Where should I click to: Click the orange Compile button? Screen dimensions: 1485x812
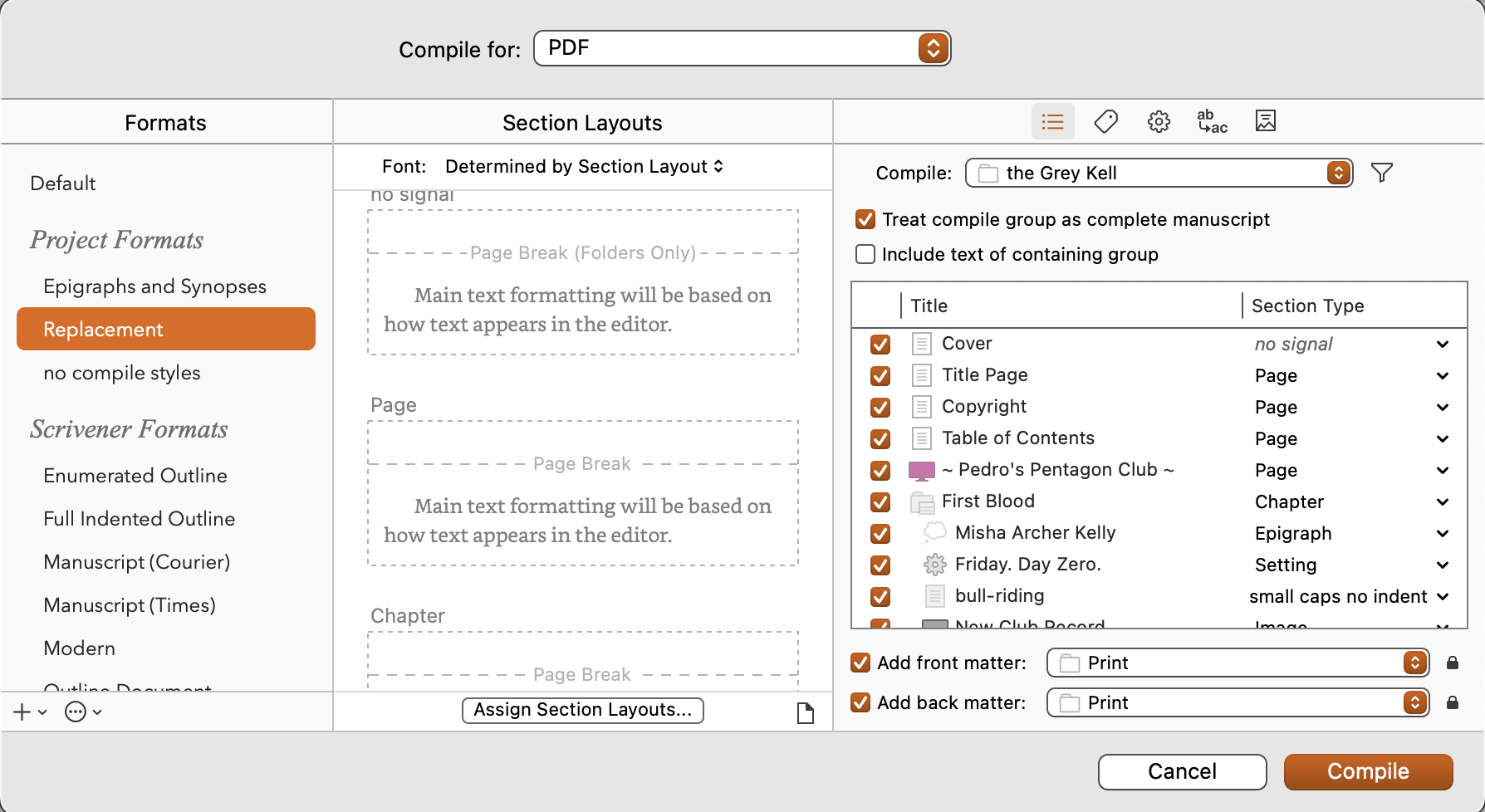(1368, 771)
